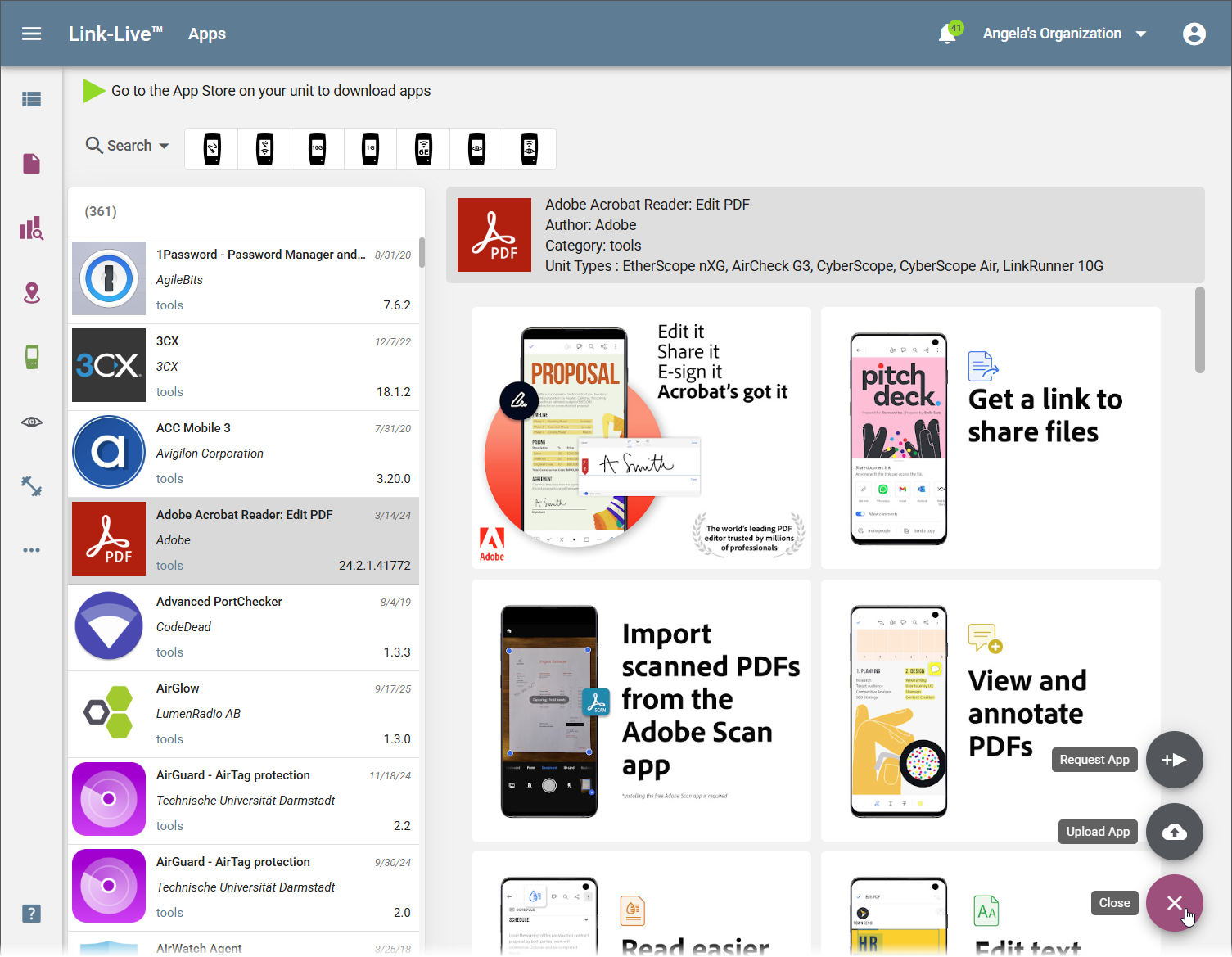Go to the Link-Live home logo
Screen dimensions: 1232x957
coord(115,34)
